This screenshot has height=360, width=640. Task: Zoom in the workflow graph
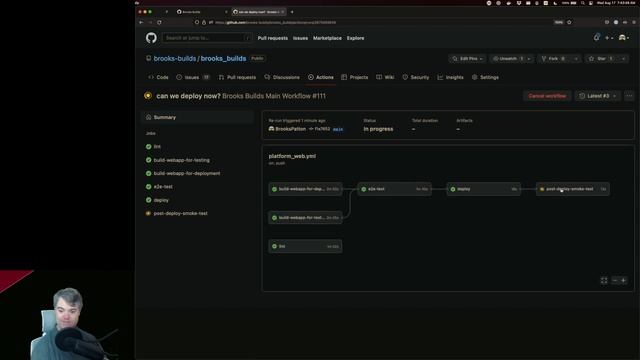point(623,280)
